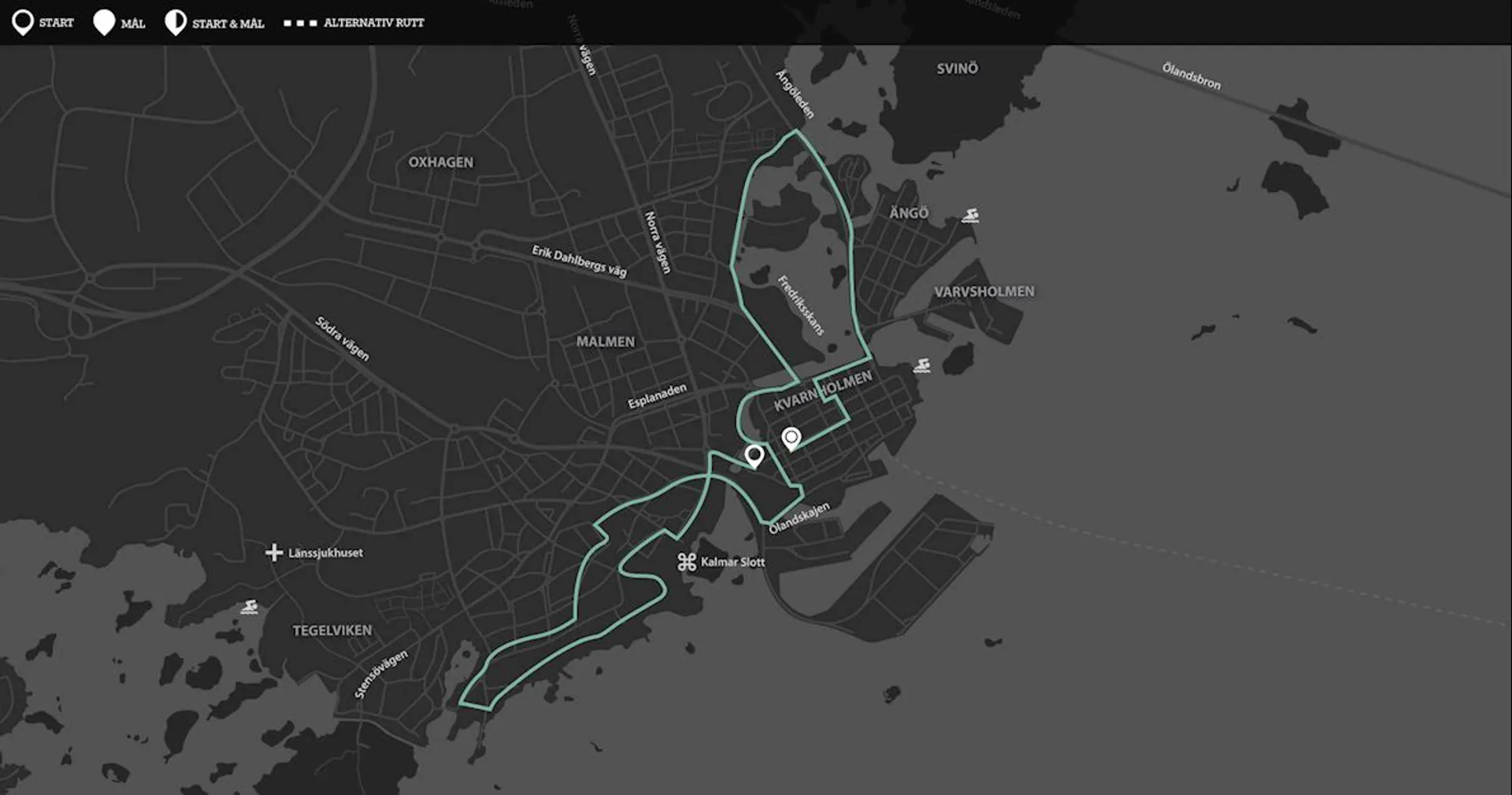Screen dimensions: 1512x795
Task: Click the swimmer icon above Tegelviken
Action: coord(250,607)
